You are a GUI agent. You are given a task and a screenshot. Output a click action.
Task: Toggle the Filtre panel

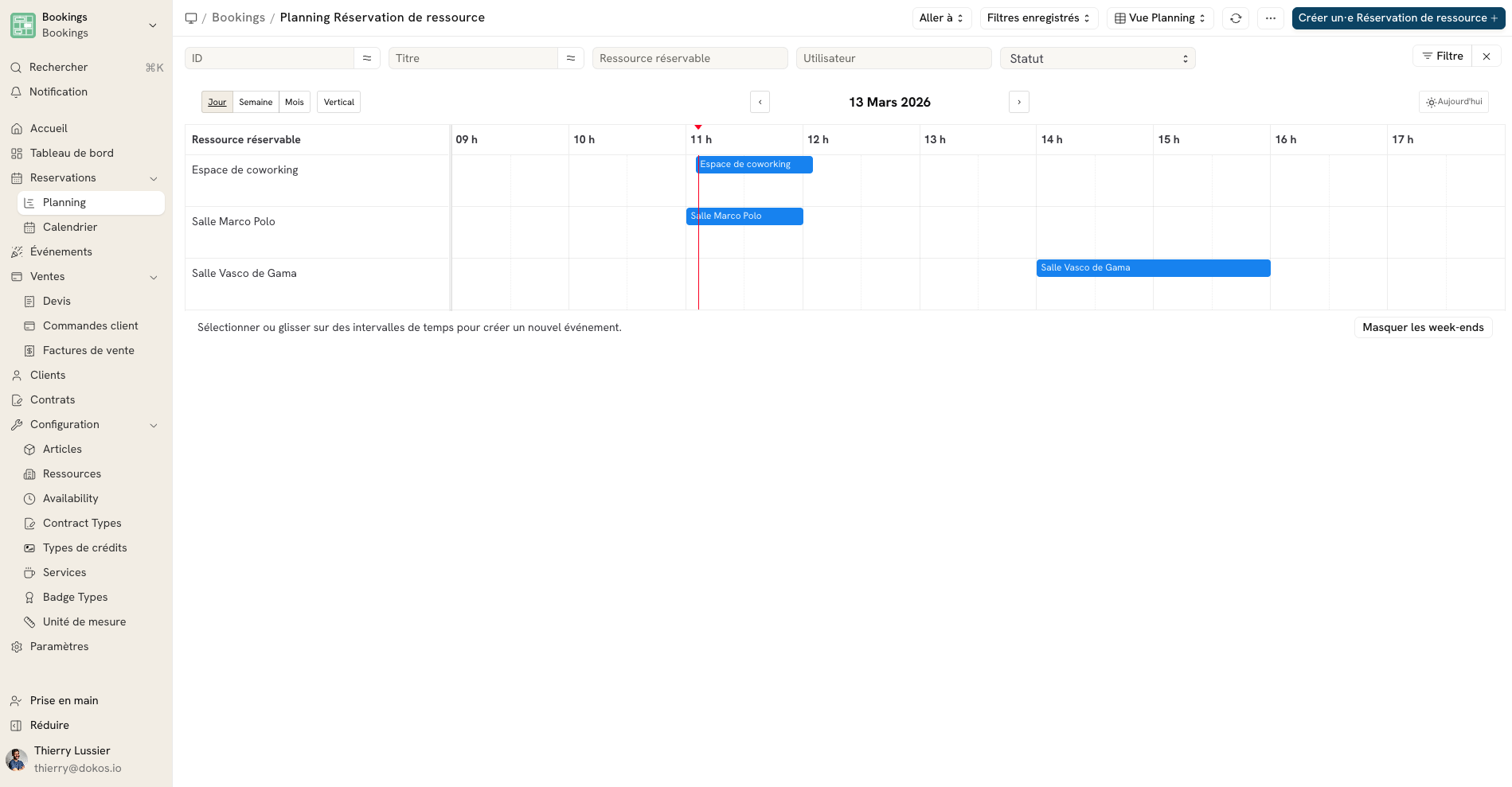1442,56
